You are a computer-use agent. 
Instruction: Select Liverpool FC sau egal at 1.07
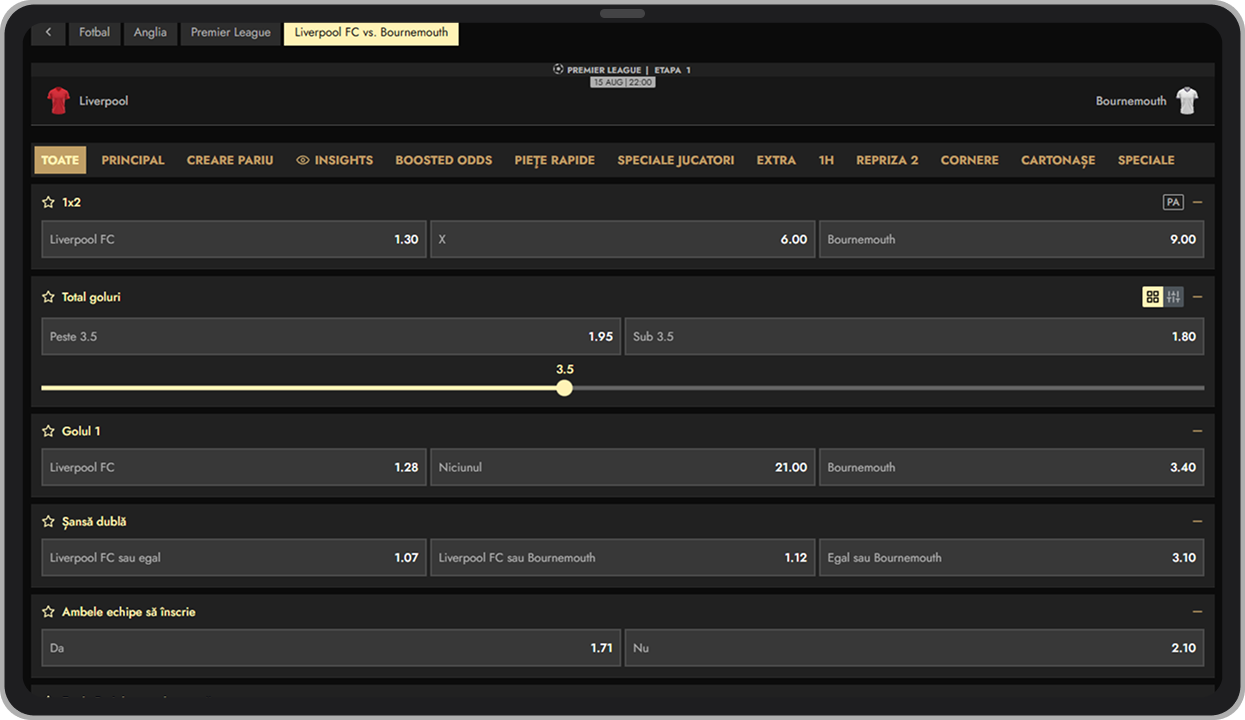pos(234,558)
